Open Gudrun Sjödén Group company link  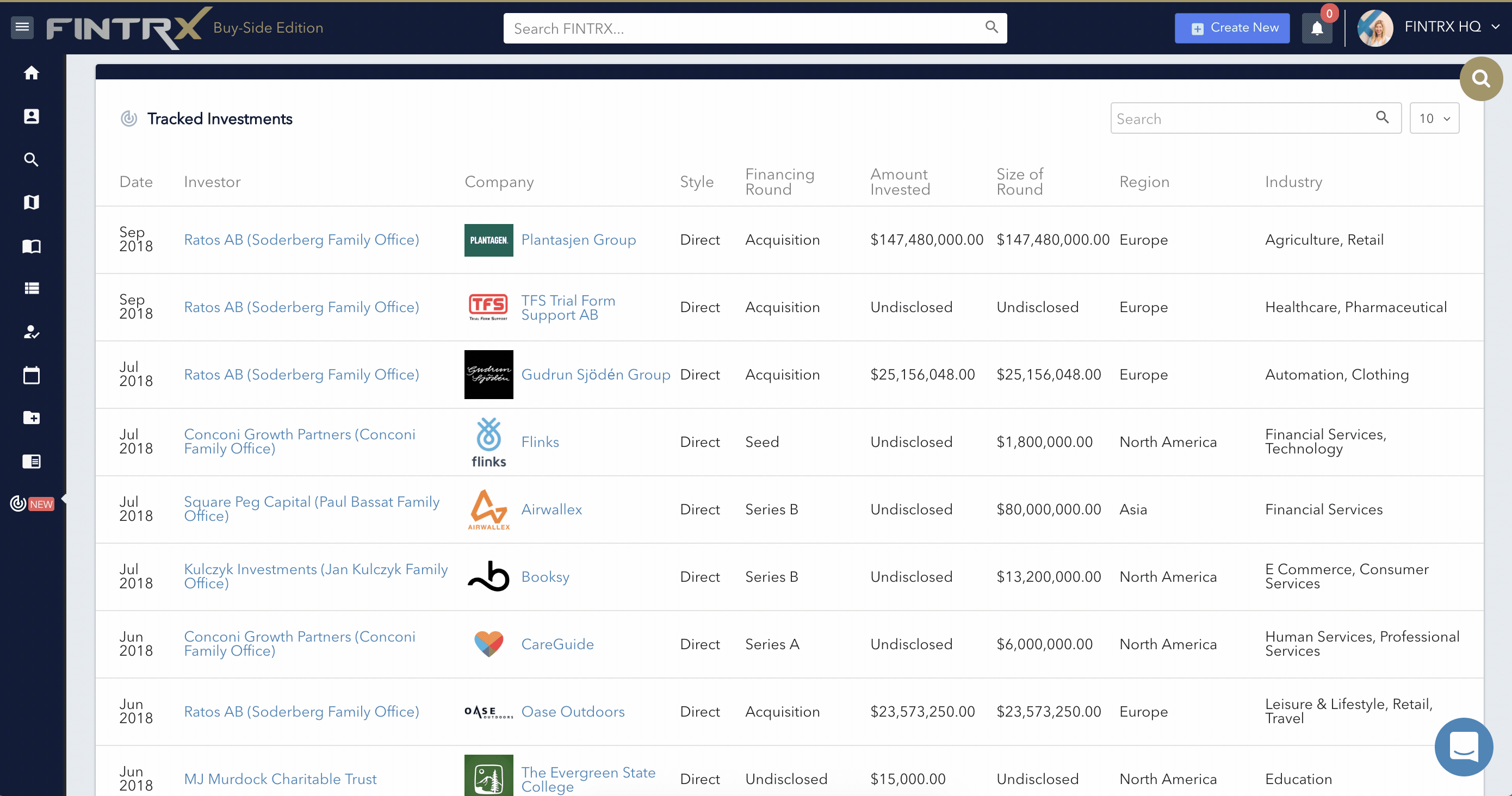[x=596, y=375]
